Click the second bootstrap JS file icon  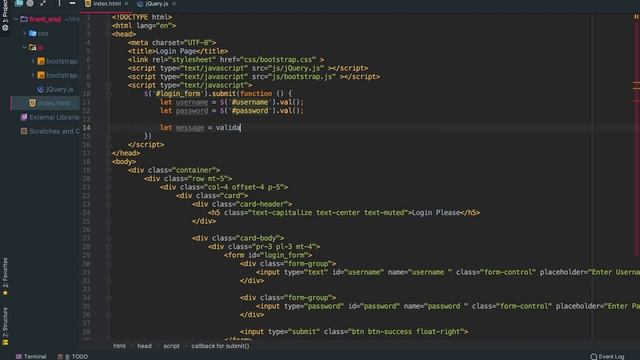pos(41,75)
